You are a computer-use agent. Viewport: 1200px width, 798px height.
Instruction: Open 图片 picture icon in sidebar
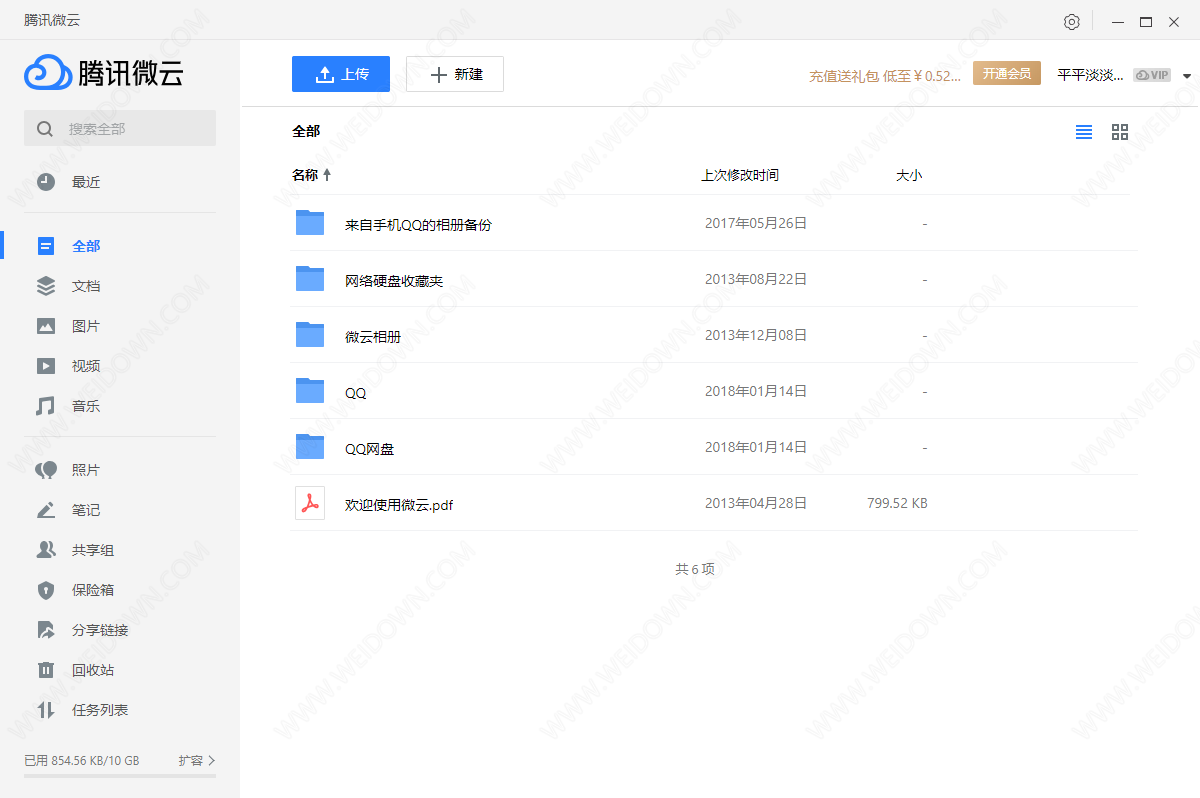pyautogui.click(x=46, y=326)
